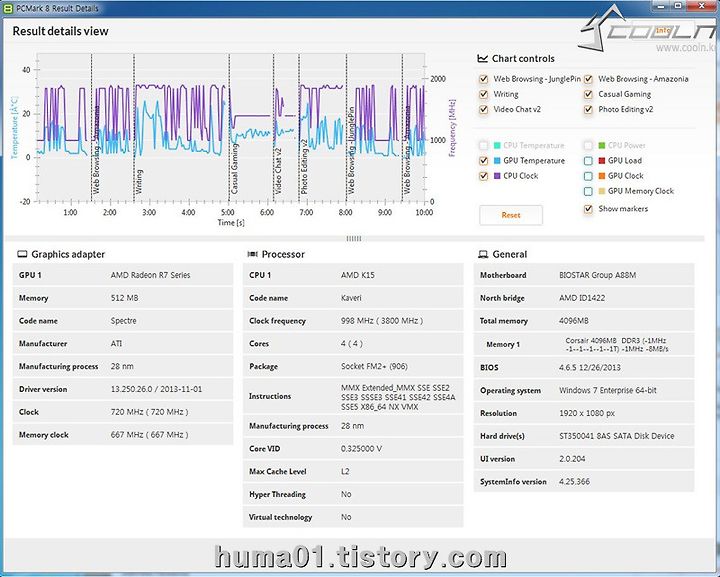The image size is (720, 577).
Task: Click the 667 MHz memory clock value
Action: coord(149,435)
